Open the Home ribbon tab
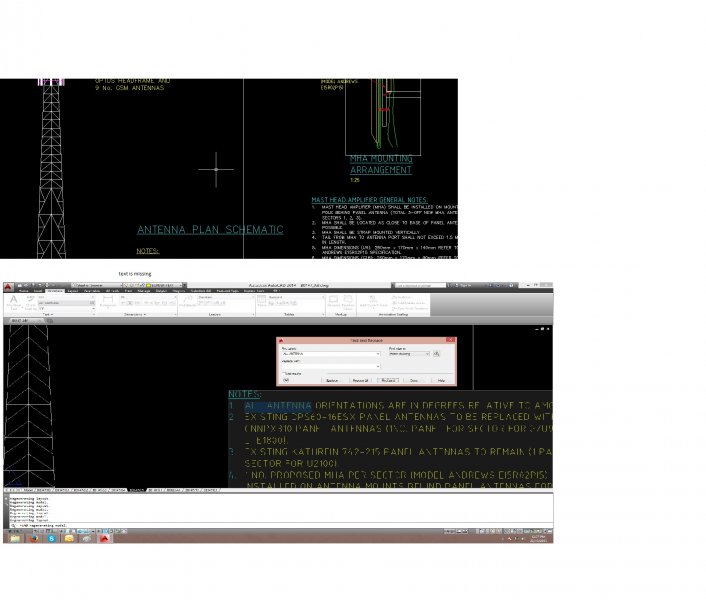 [x=23, y=291]
